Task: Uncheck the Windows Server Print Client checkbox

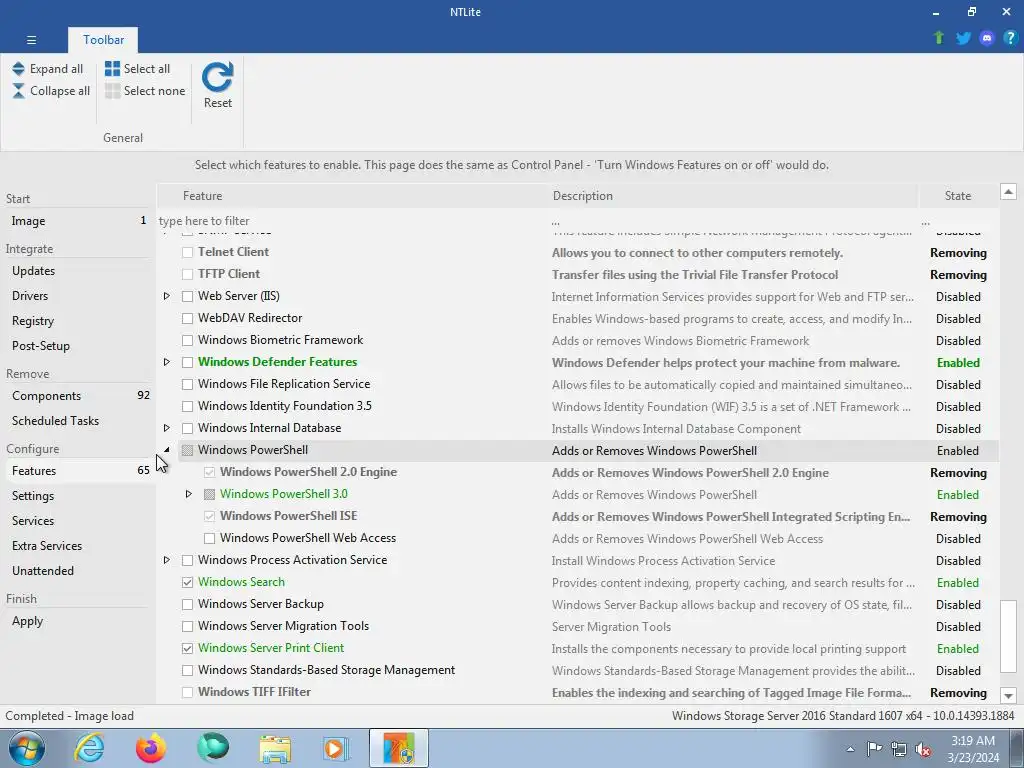Action: [187, 648]
